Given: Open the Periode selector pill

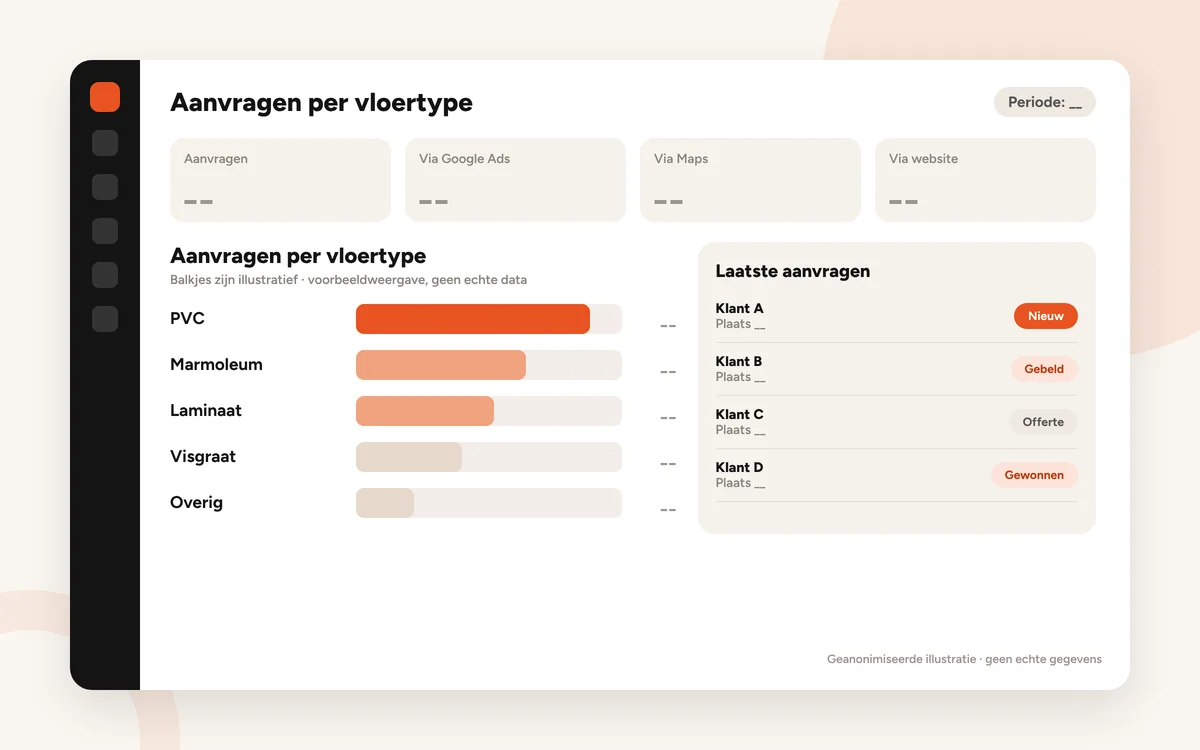Looking at the screenshot, I should click(x=1044, y=102).
